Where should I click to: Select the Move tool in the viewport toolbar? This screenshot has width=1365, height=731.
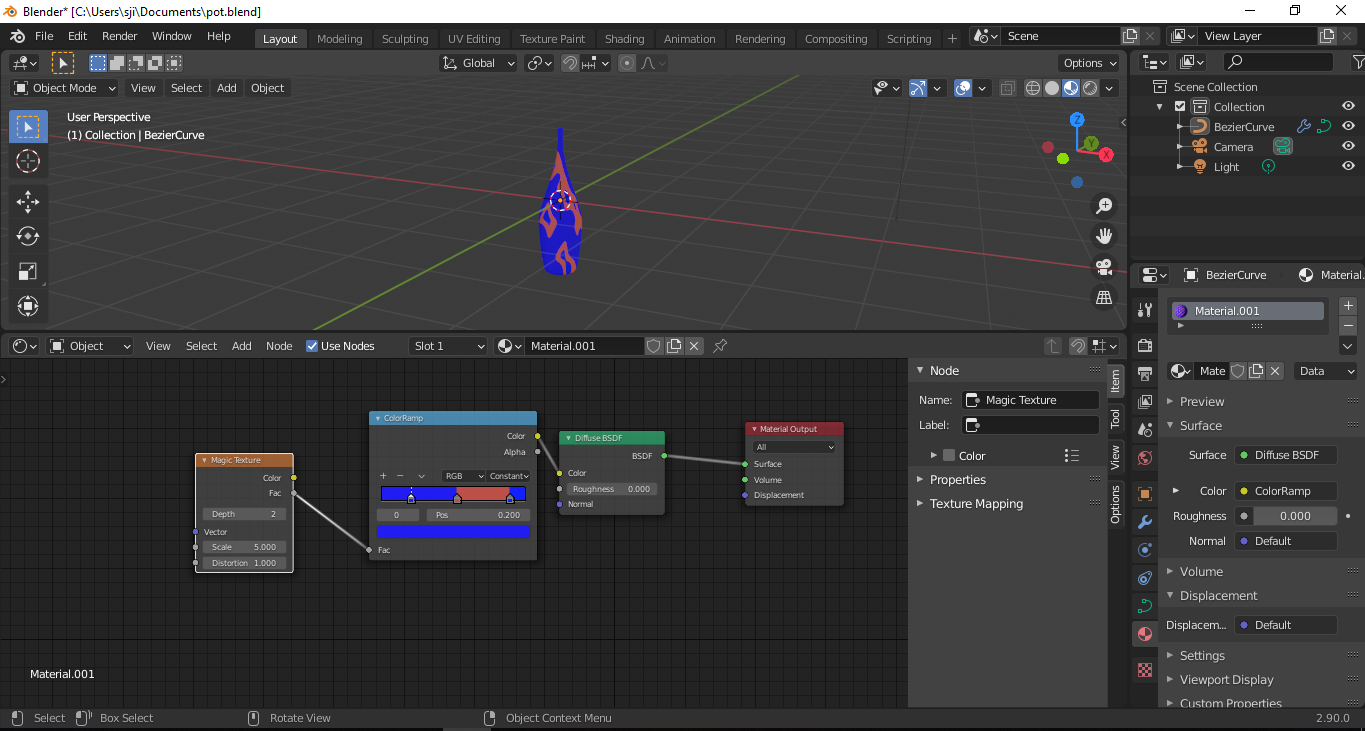27,201
